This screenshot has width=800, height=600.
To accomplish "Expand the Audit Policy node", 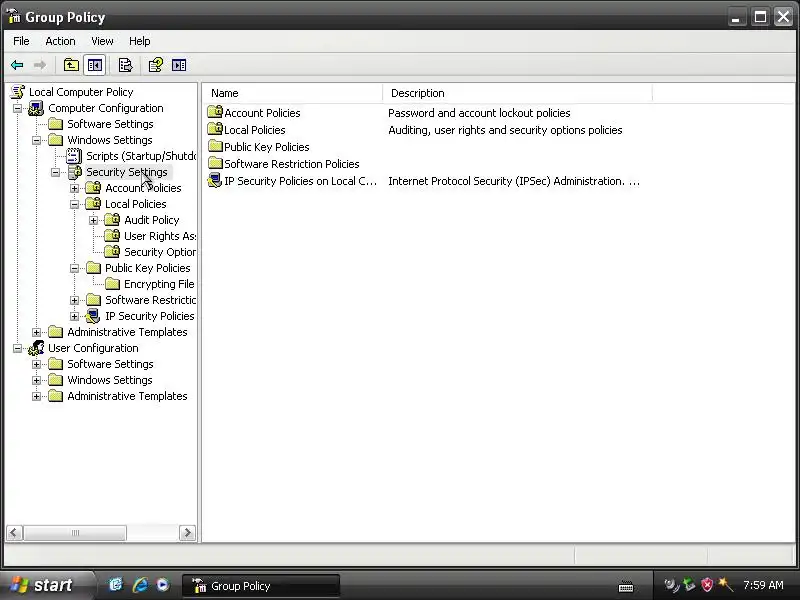I will coord(93,220).
